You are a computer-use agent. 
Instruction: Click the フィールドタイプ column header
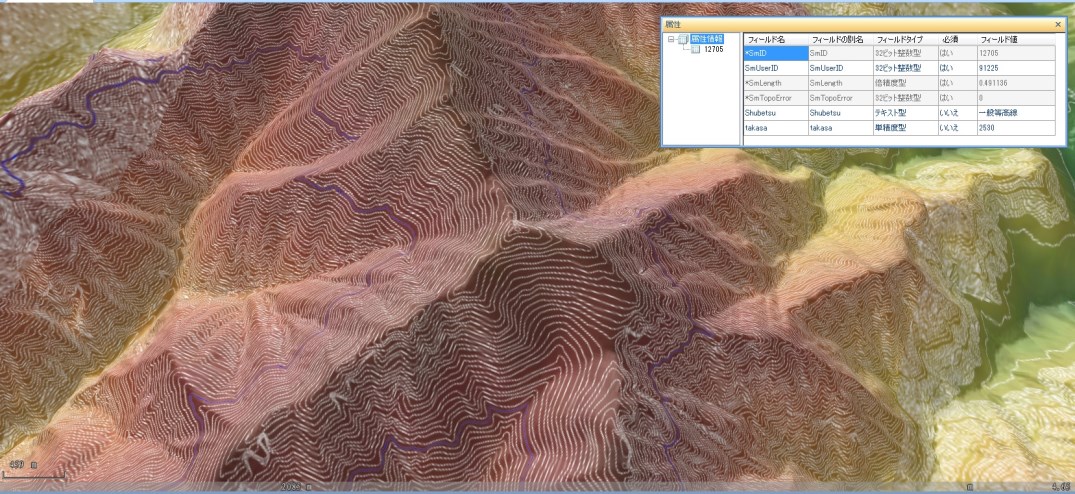903,38
